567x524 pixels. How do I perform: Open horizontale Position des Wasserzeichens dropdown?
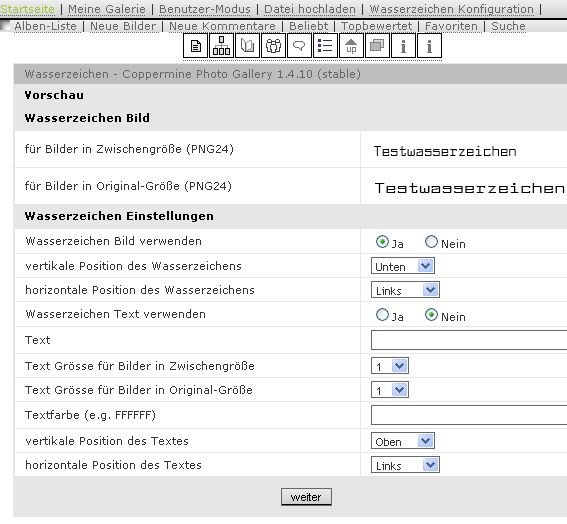pos(405,290)
